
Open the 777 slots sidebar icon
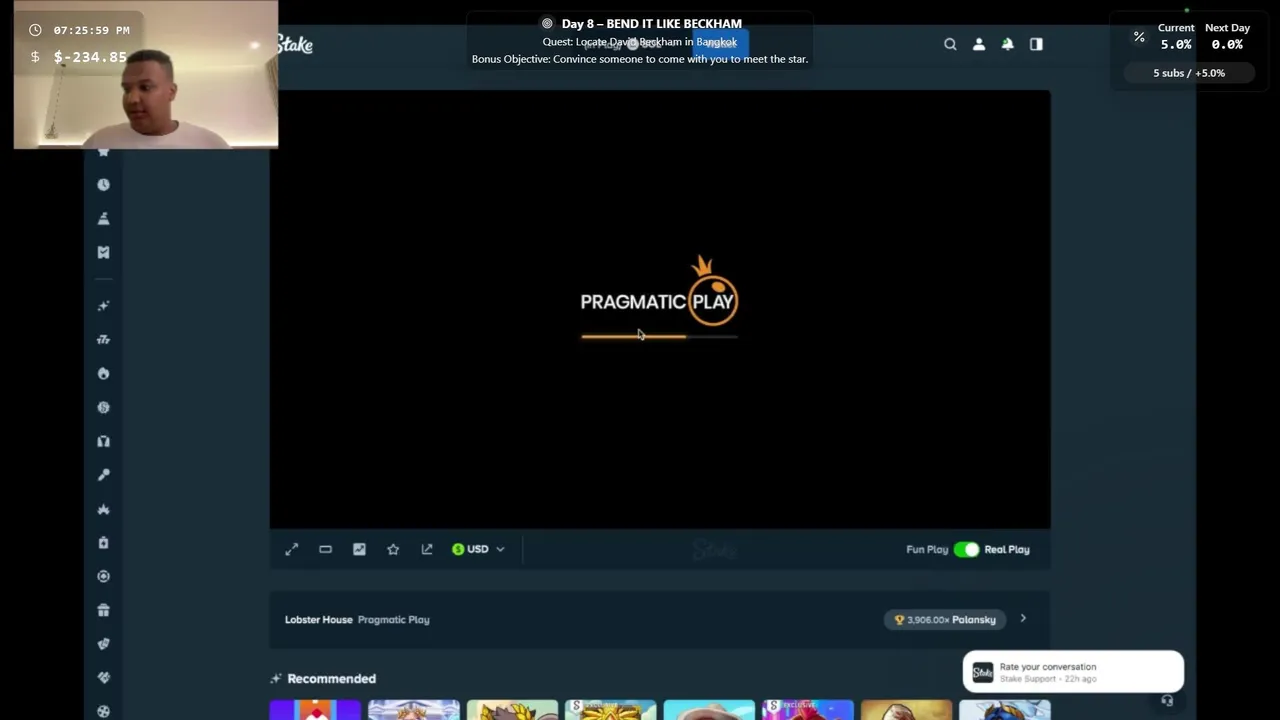point(103,340)
